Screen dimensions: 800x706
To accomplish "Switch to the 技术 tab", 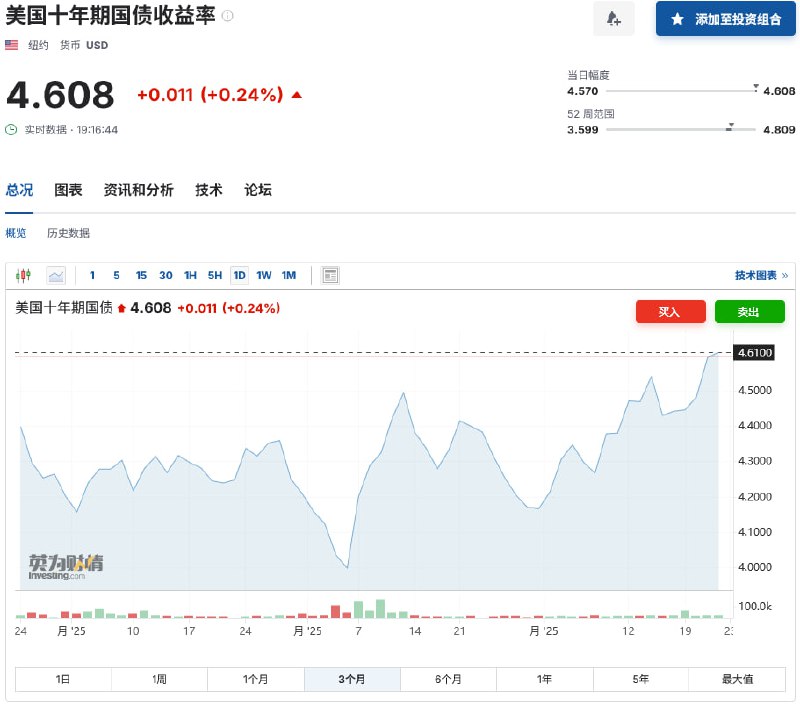I will pos(209,190).
